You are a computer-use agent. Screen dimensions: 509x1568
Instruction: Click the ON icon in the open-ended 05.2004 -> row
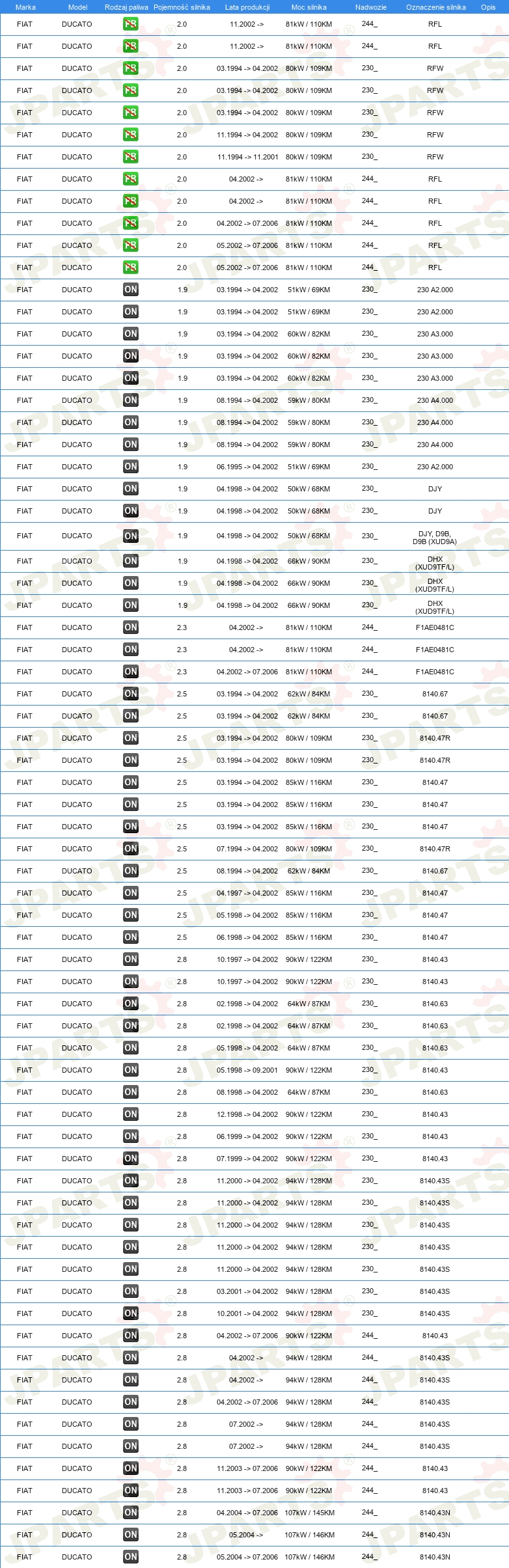click(x=131, y=1535)
